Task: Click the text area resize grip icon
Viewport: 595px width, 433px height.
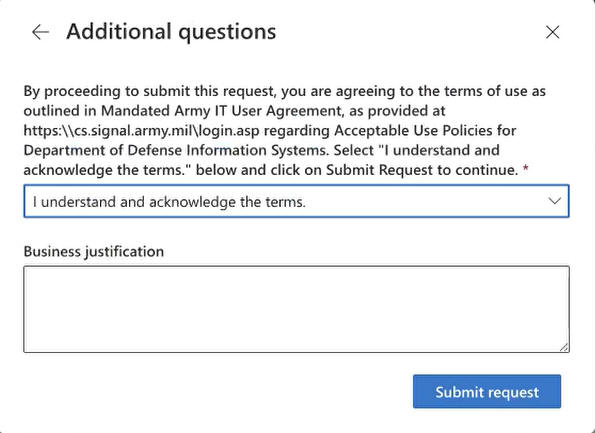Action: coord(564,347)
